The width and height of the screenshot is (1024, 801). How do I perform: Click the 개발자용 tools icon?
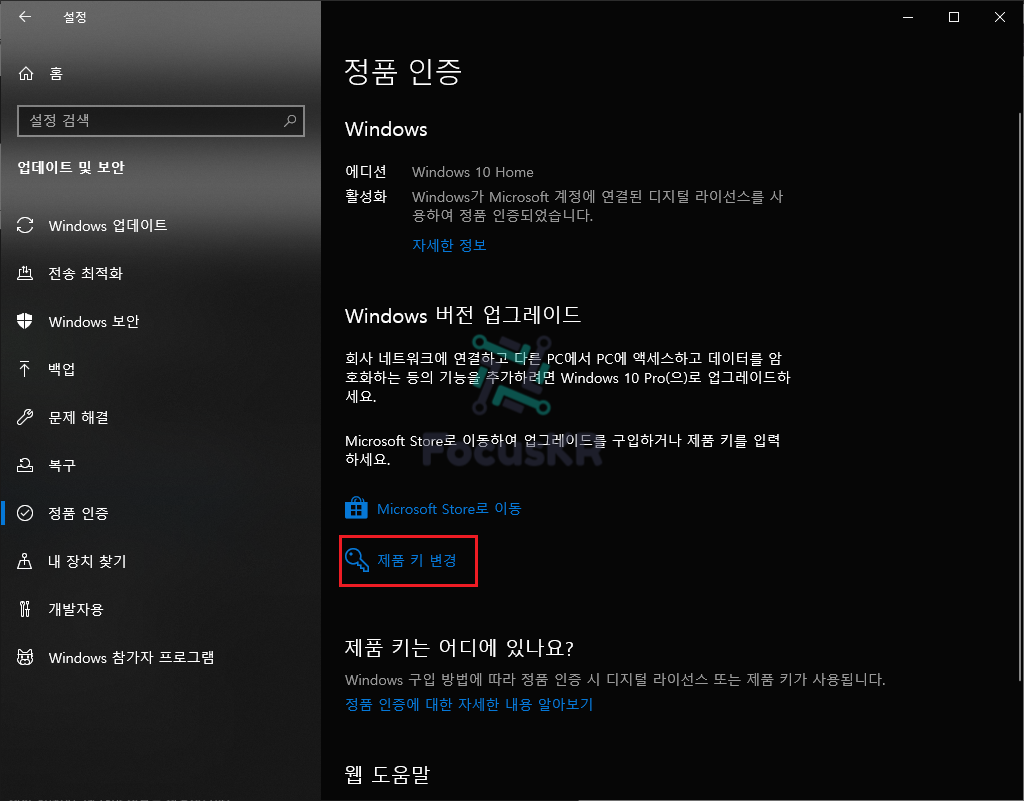(25, 609)
